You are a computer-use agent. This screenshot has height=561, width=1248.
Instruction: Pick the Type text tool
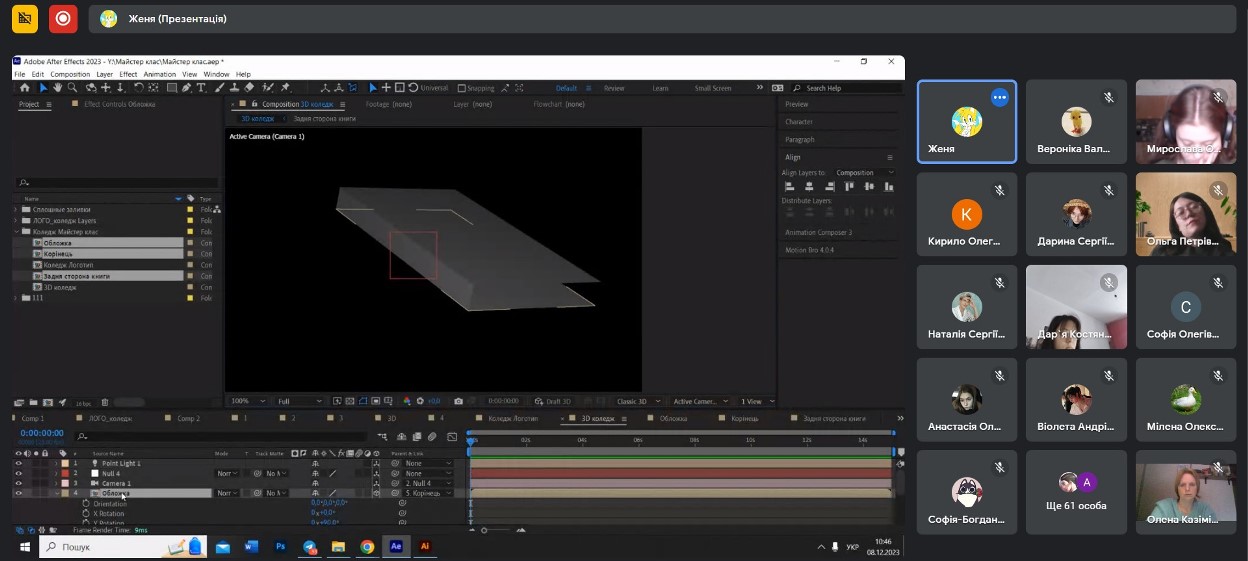click(202, 88)
